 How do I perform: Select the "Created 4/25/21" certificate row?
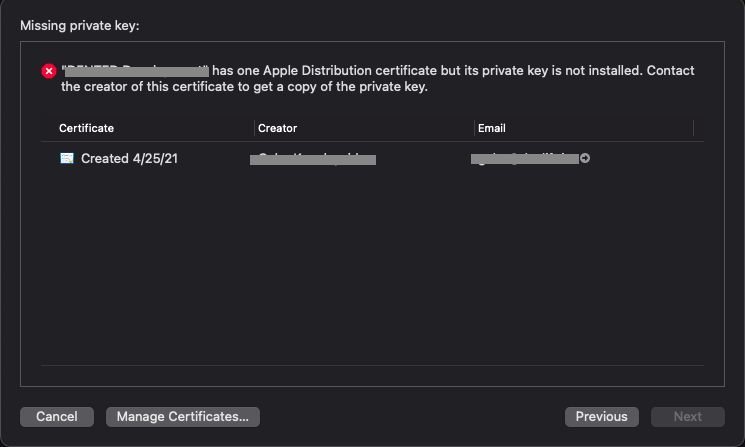pyautogui.click(x=372, y=159)
